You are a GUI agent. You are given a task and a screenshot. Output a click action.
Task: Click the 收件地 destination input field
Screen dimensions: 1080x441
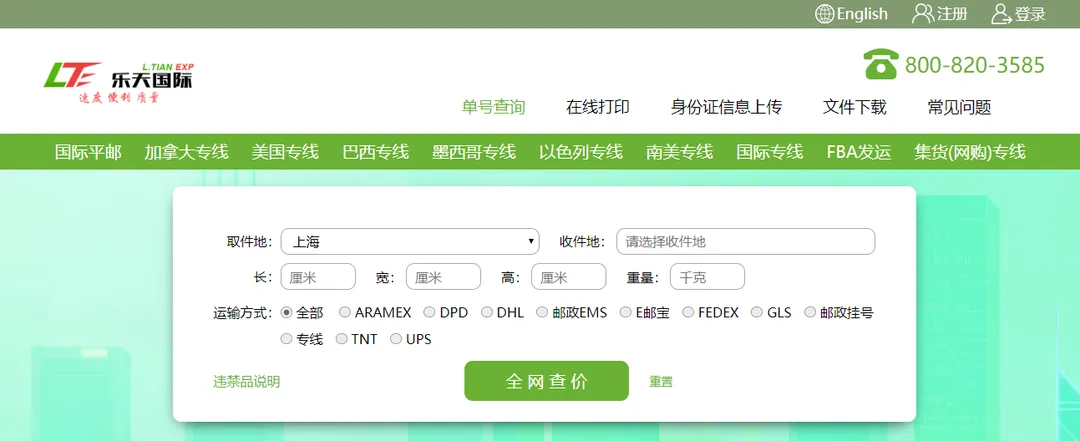tap(745, 241)
